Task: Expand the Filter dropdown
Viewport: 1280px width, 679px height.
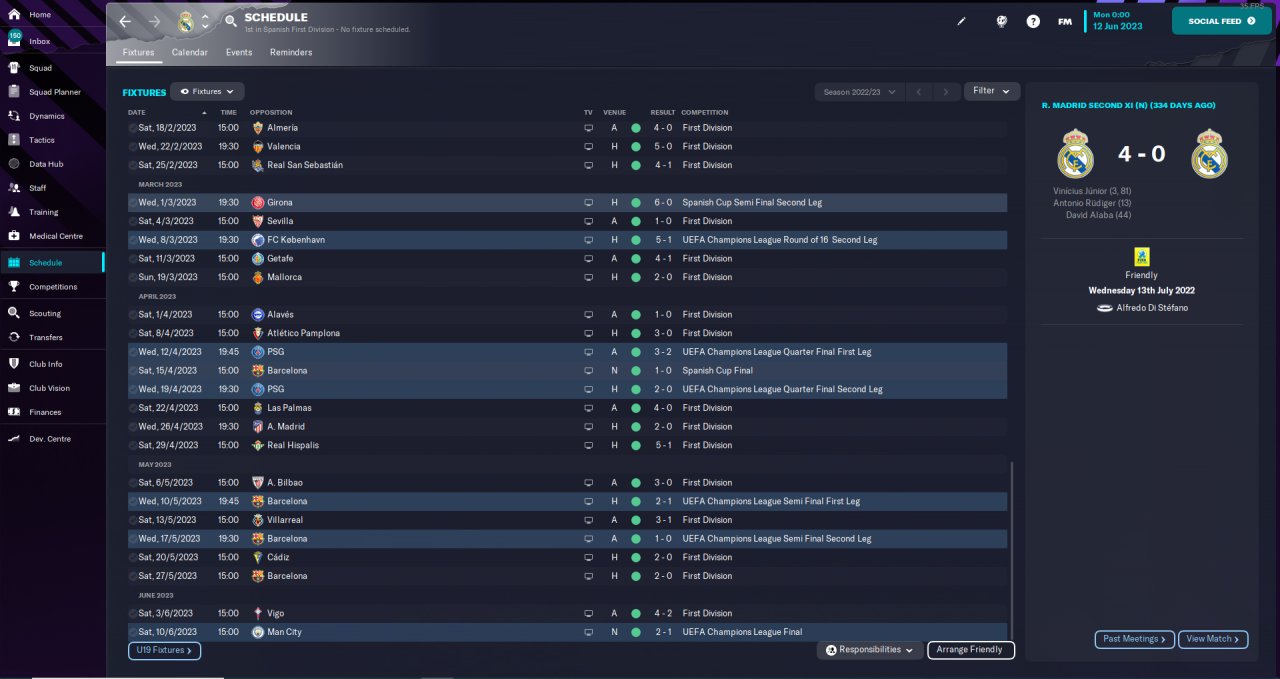Action: [x=992, y=91]
